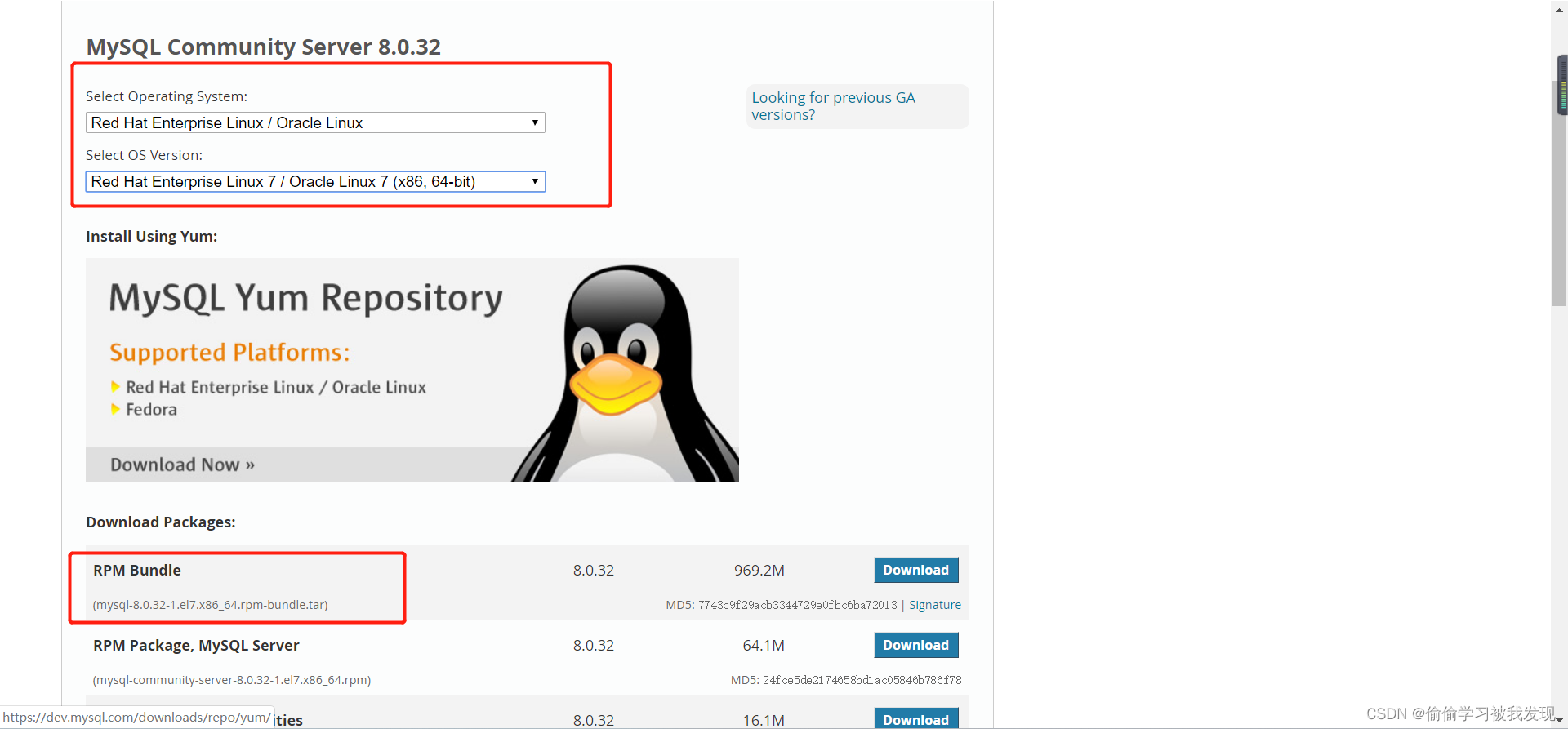Click the Download button in the 16.1M row
The image size is (1568, 729).
(x=916, y=718)
